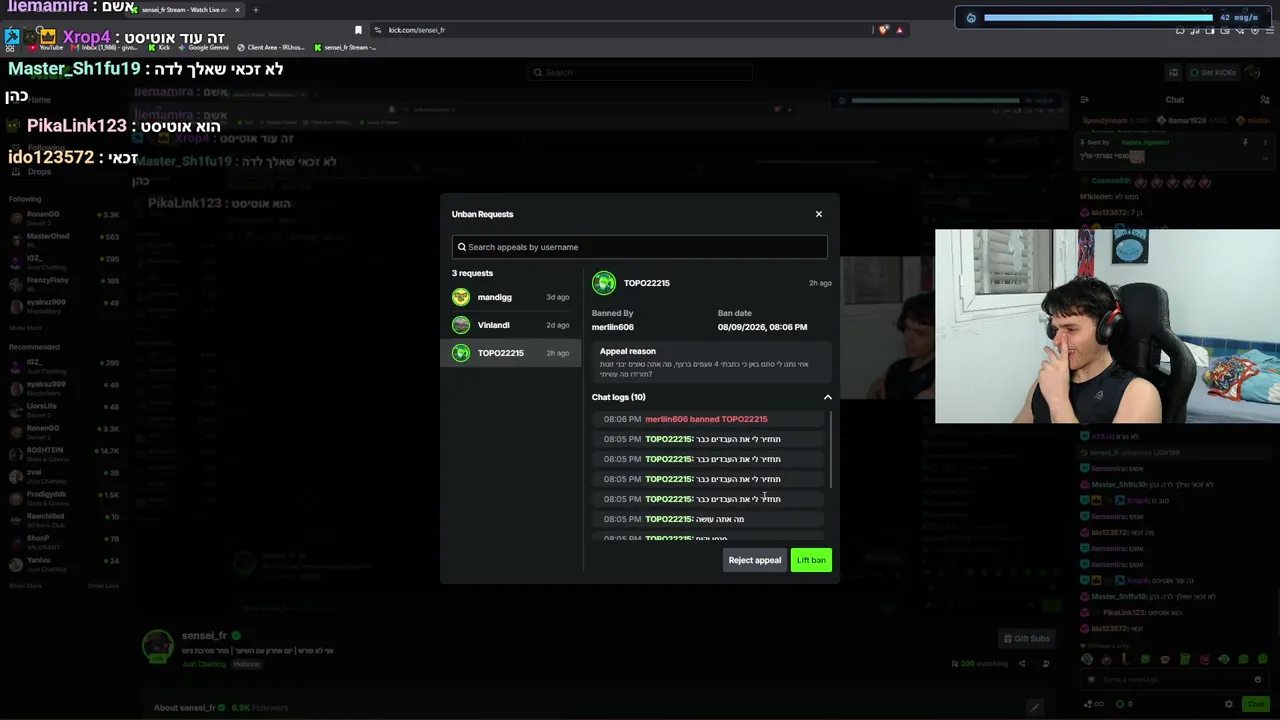1280x720 pixels.
Task: Click the ban date 08/09/2026, 08:06 PM
Action: click(x=762, y=327)
